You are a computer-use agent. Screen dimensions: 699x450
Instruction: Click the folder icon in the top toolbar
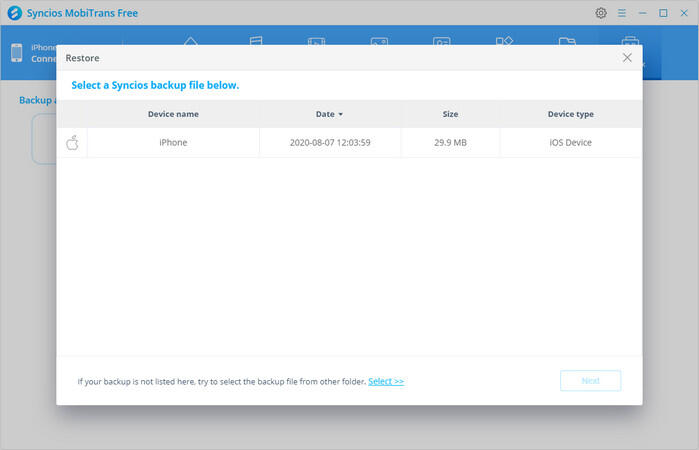pyautogui.click(x=567, y=44)
